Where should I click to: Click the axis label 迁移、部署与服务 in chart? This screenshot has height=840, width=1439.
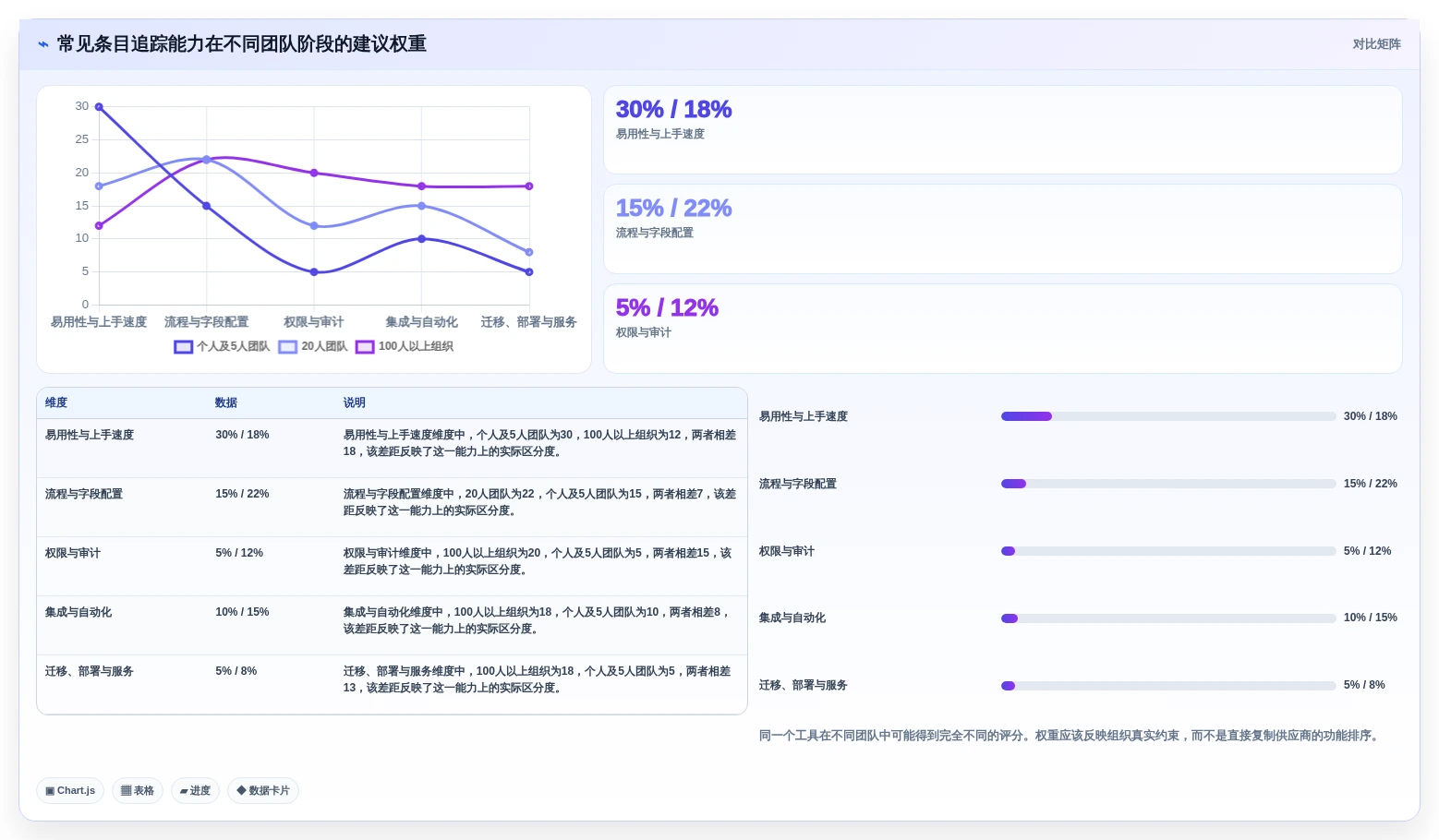pos(529,322)
